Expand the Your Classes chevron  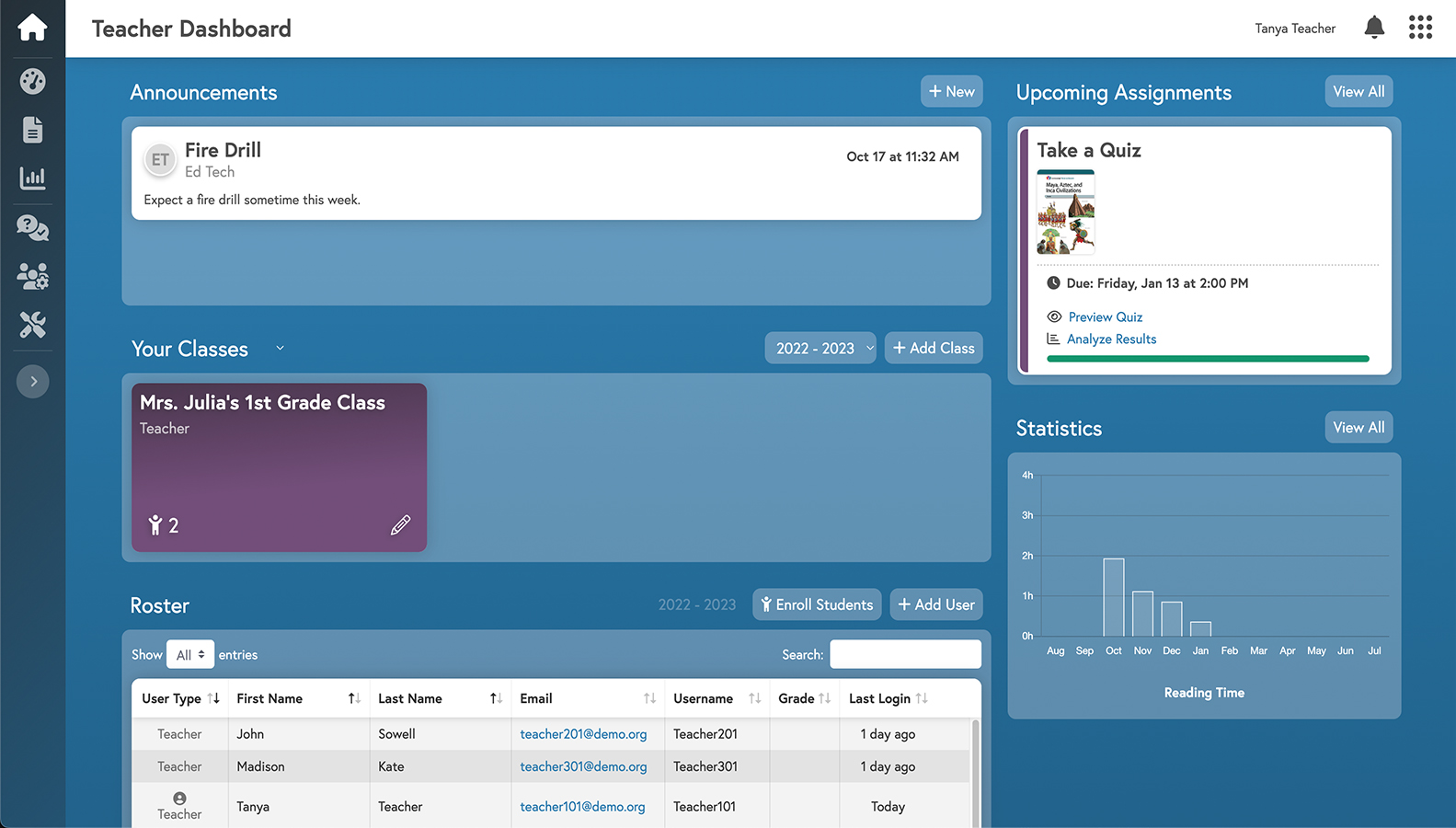[280, 349]
